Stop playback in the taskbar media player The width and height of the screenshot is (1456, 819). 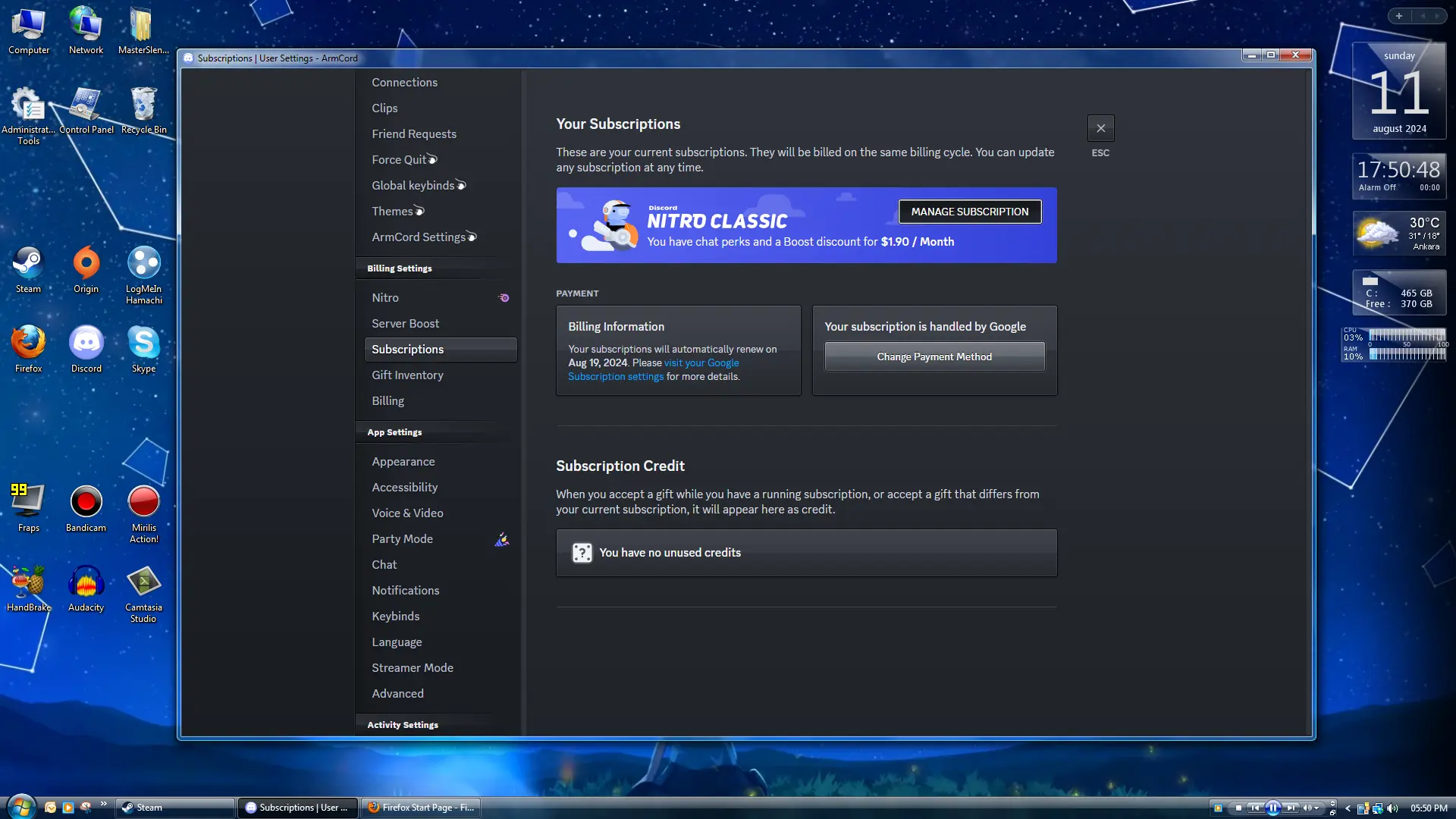pyautogui.click(x=1238, y=808)
